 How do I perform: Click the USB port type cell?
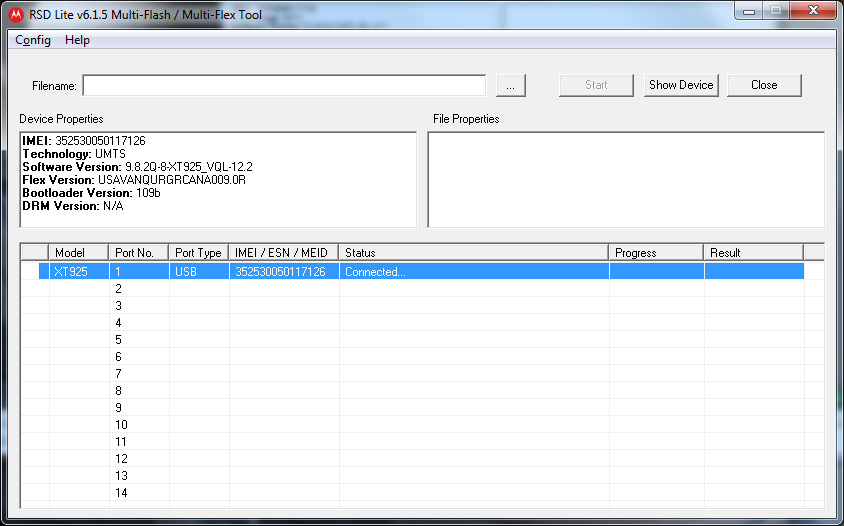[199, 271]
